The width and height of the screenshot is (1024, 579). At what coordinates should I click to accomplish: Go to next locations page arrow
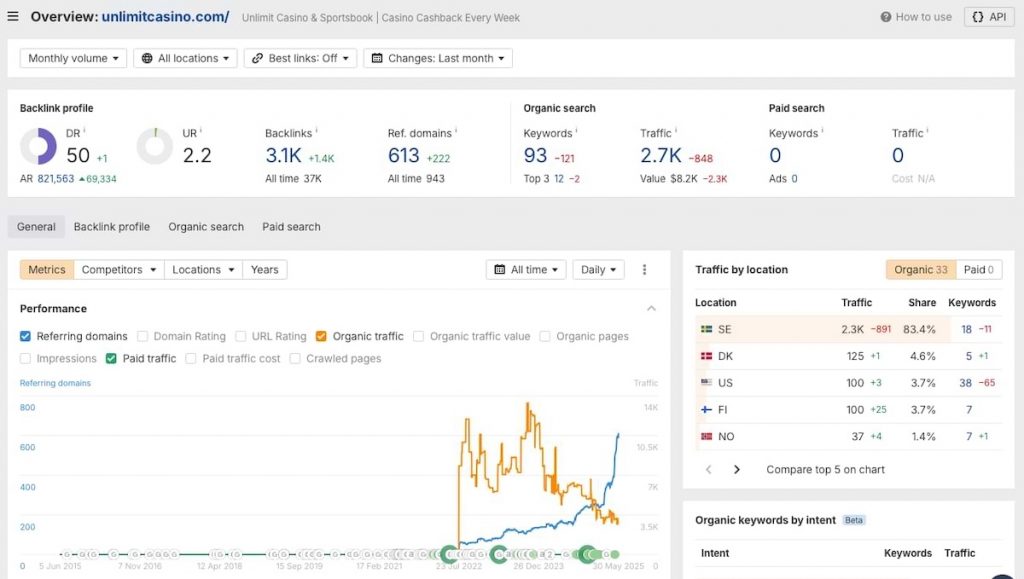click(737, 469)
